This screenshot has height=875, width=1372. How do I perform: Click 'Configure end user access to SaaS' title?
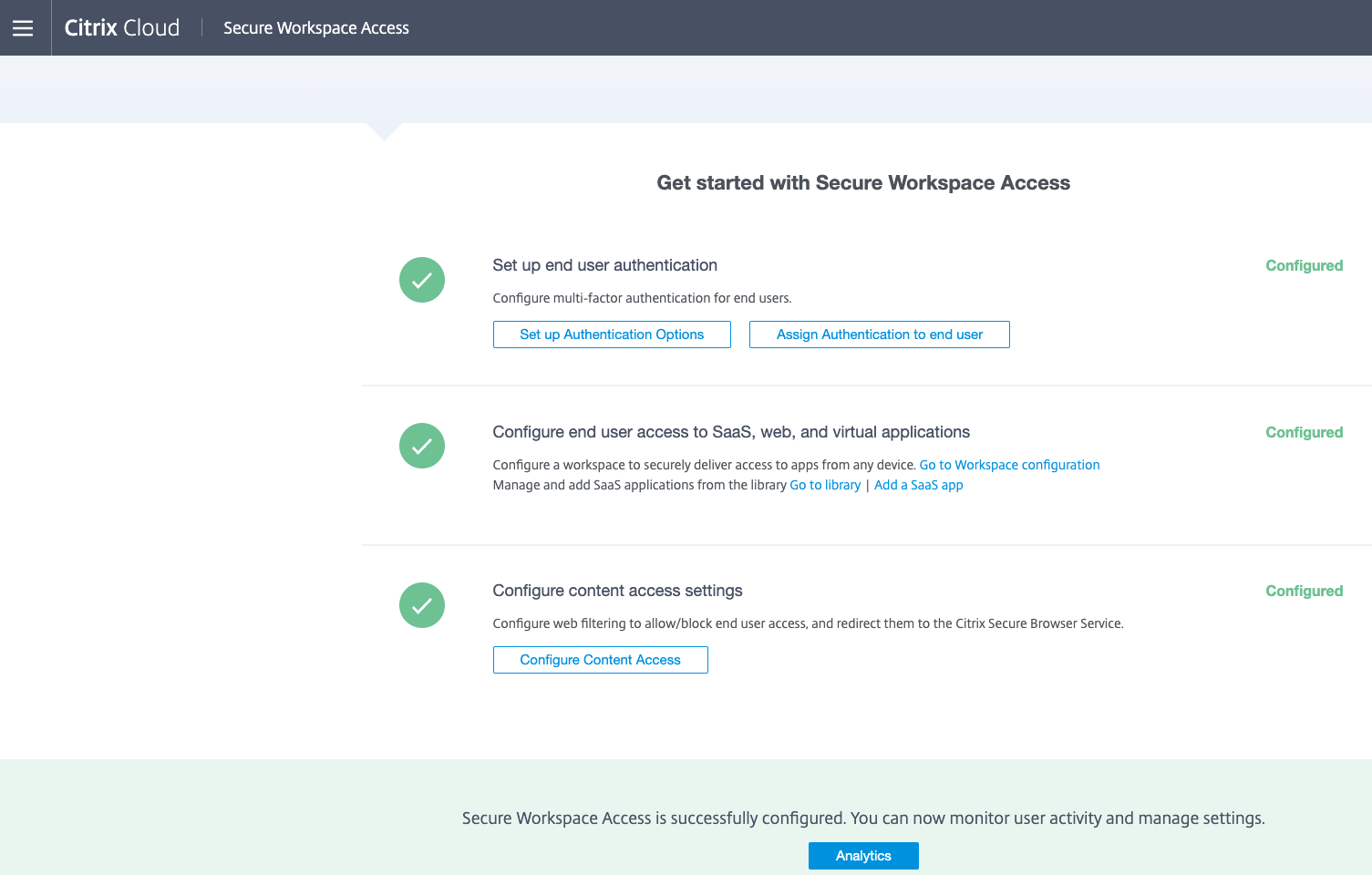731,432
